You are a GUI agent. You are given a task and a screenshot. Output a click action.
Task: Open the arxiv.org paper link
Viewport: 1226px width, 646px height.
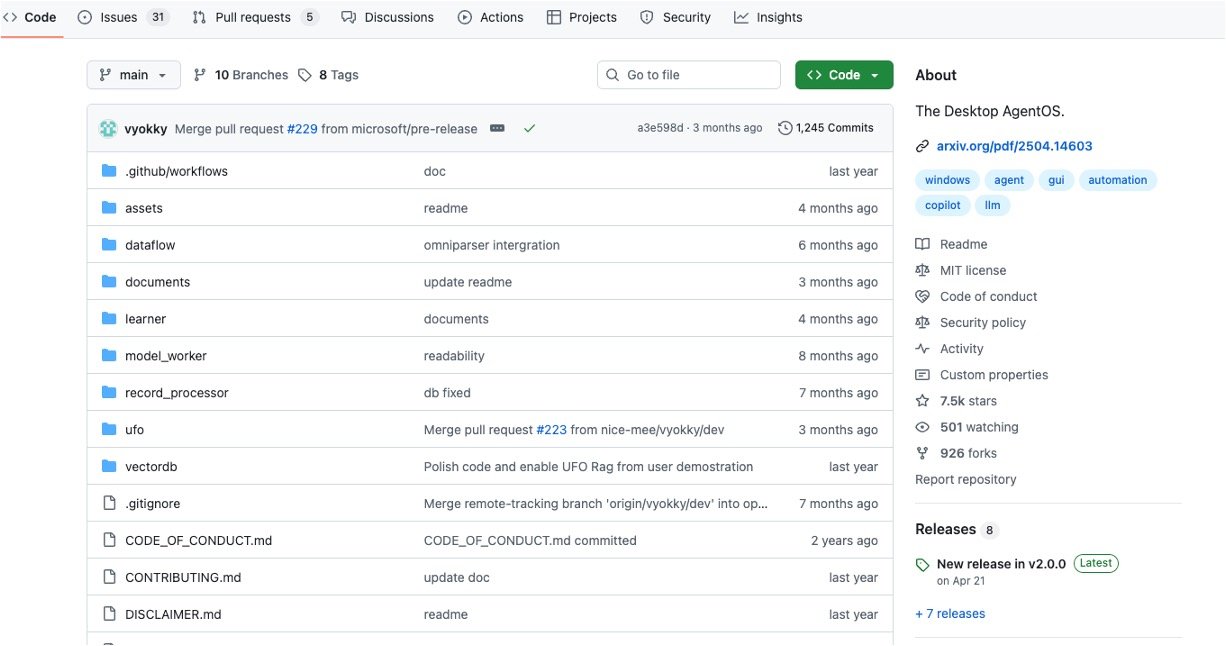click(1014, 146)
